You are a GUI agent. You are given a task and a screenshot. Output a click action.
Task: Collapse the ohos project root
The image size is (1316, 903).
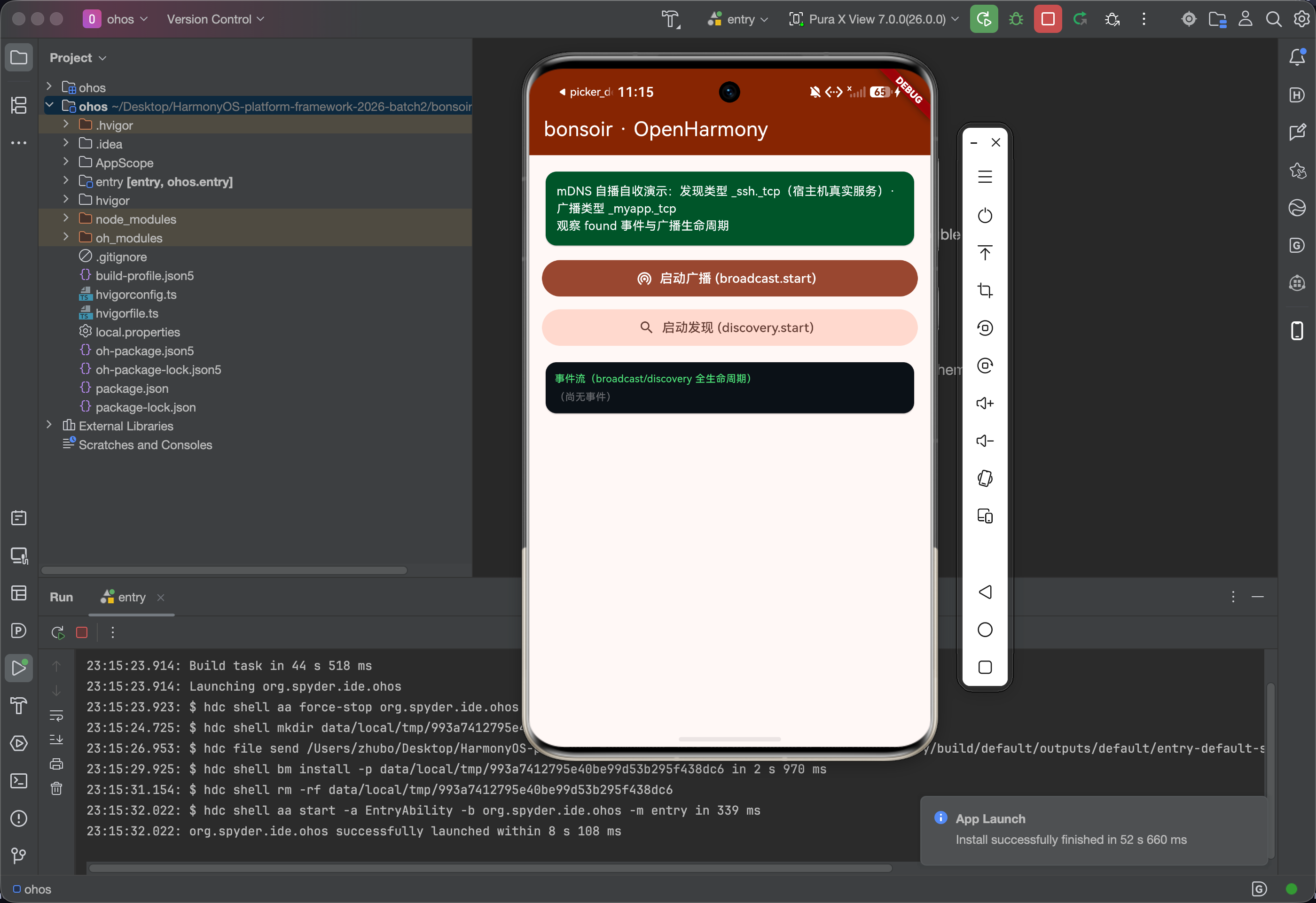click(x=49, y=106)
